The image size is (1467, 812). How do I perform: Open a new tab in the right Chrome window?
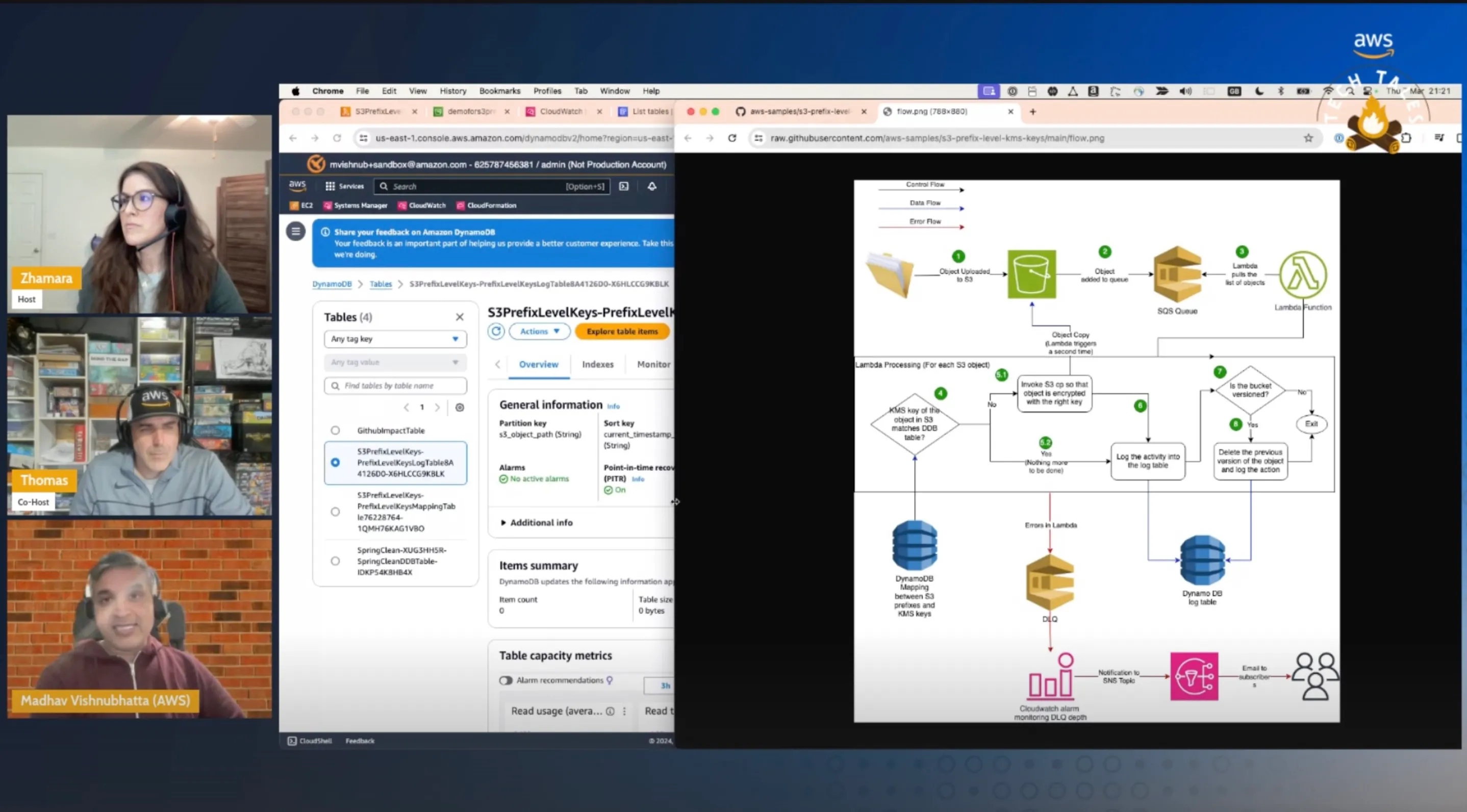pos(1032,112)
